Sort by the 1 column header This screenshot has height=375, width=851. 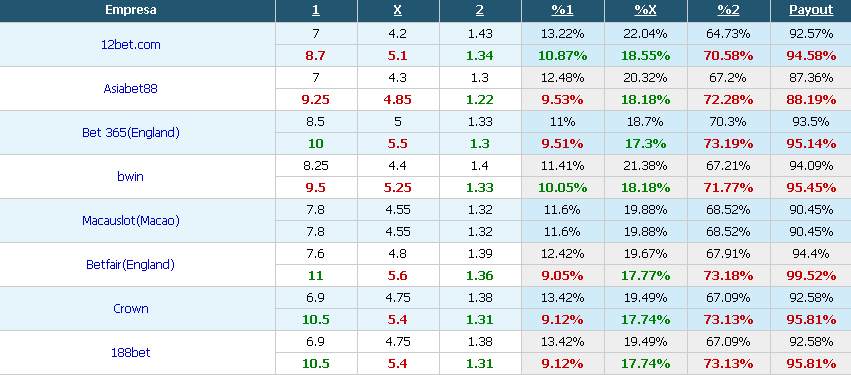[x=316, y=10]
